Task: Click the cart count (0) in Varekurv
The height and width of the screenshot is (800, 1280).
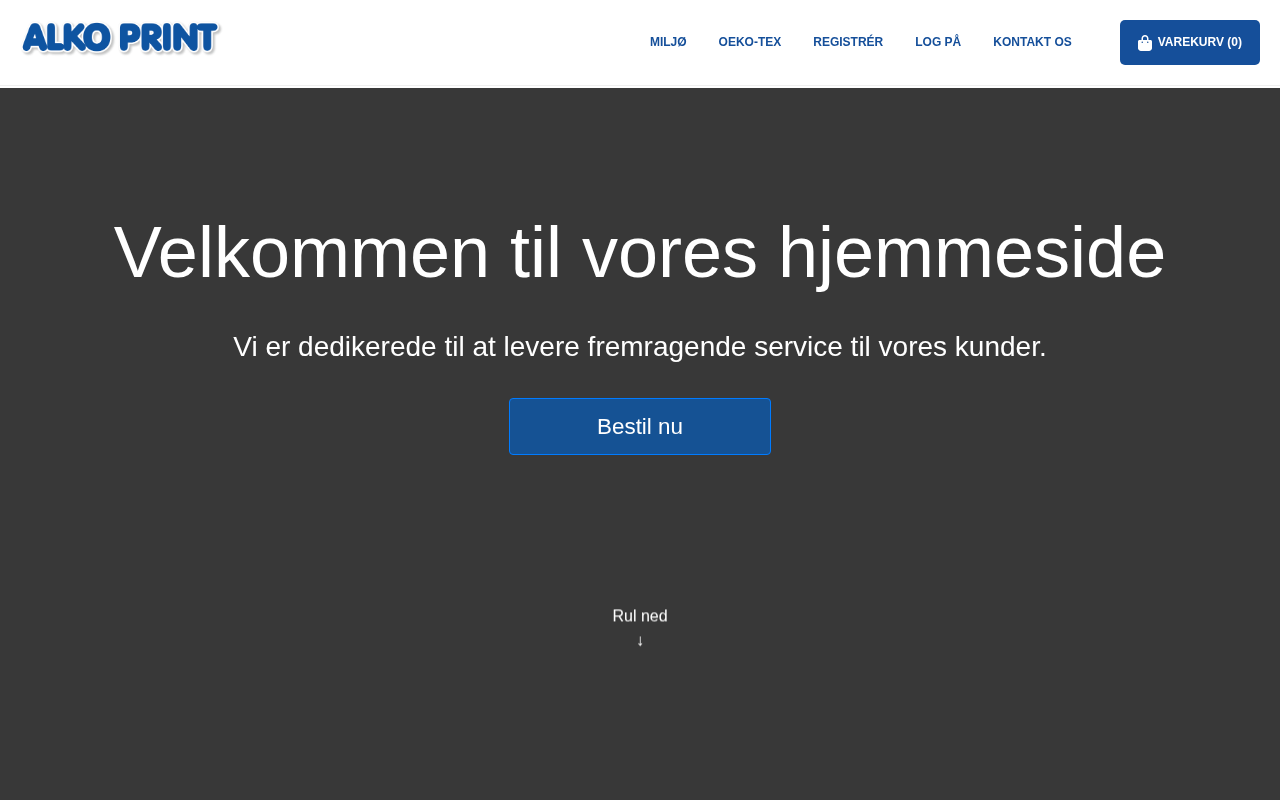Action: (1234, 42)
